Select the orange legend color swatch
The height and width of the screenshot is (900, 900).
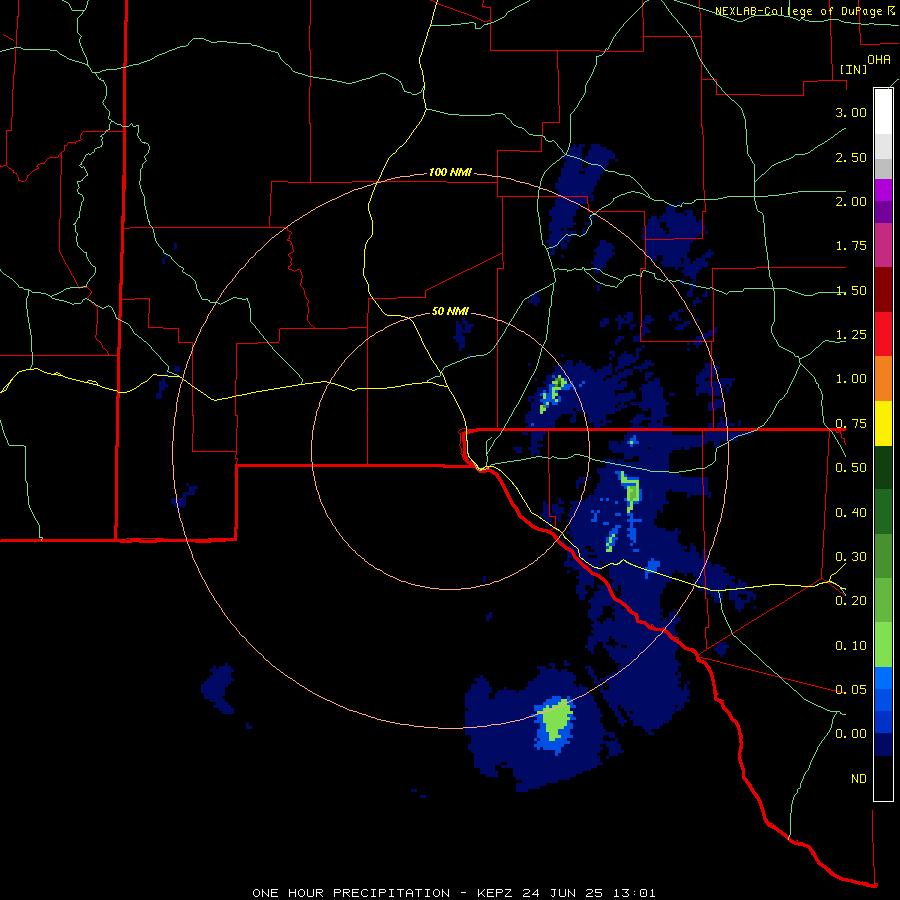pos(883,379)
